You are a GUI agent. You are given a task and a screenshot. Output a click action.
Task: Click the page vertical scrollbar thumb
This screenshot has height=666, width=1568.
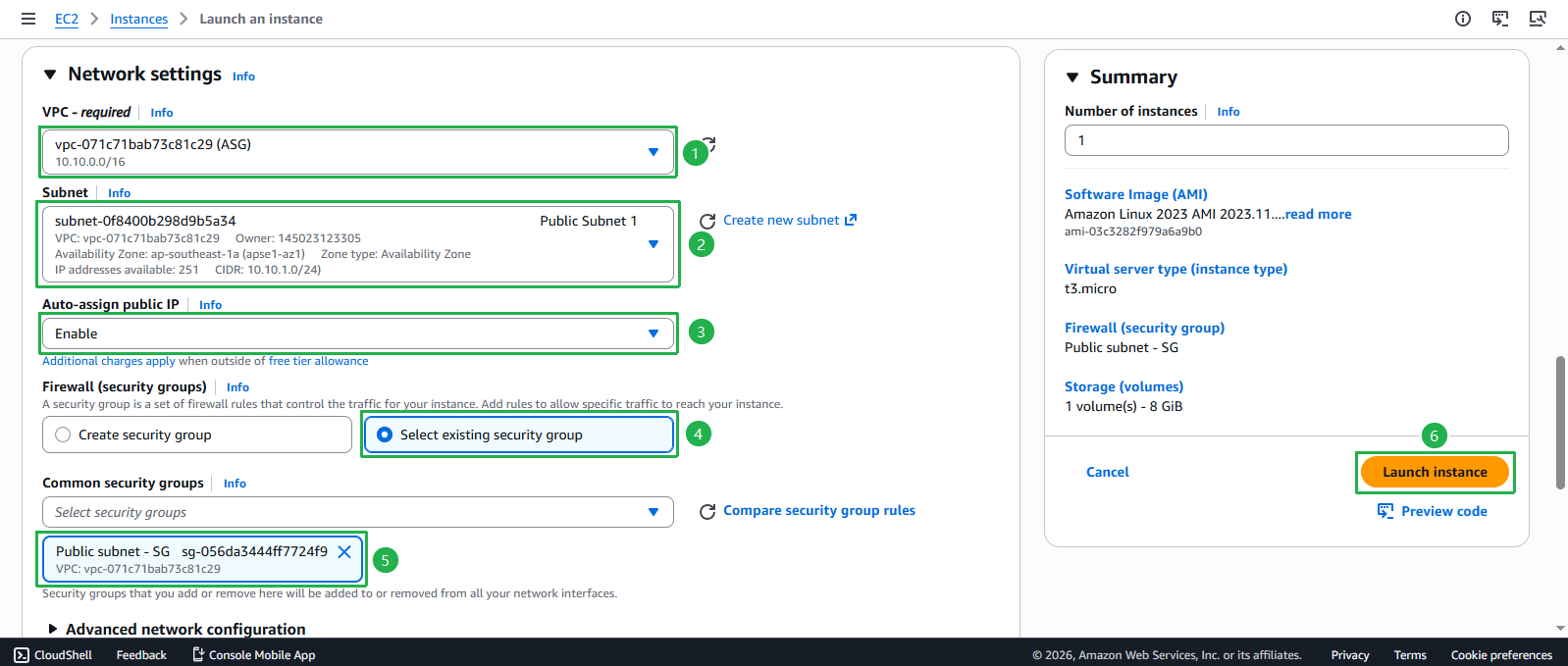1560,423
